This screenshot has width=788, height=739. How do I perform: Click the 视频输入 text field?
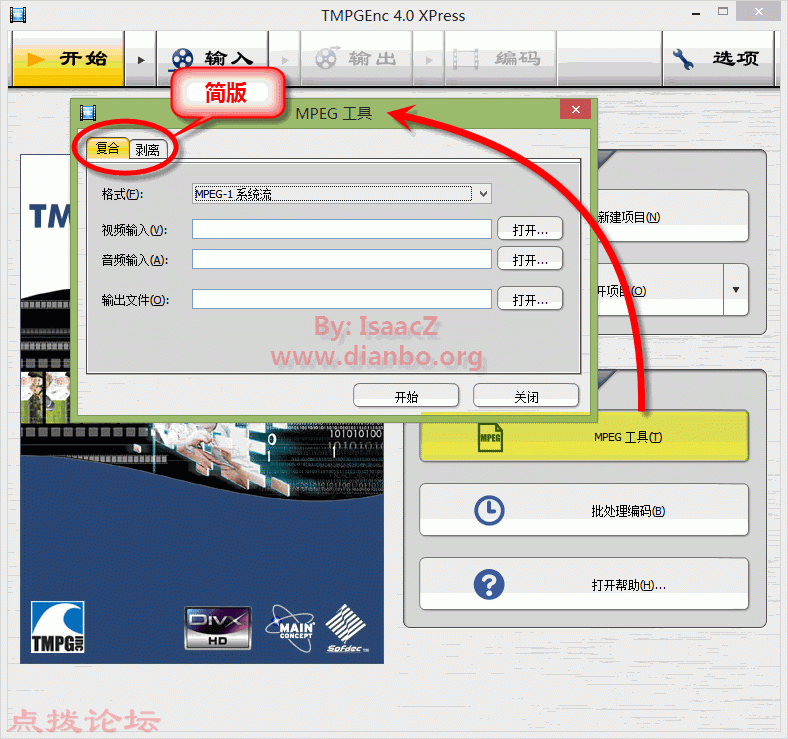coord(342,229)
